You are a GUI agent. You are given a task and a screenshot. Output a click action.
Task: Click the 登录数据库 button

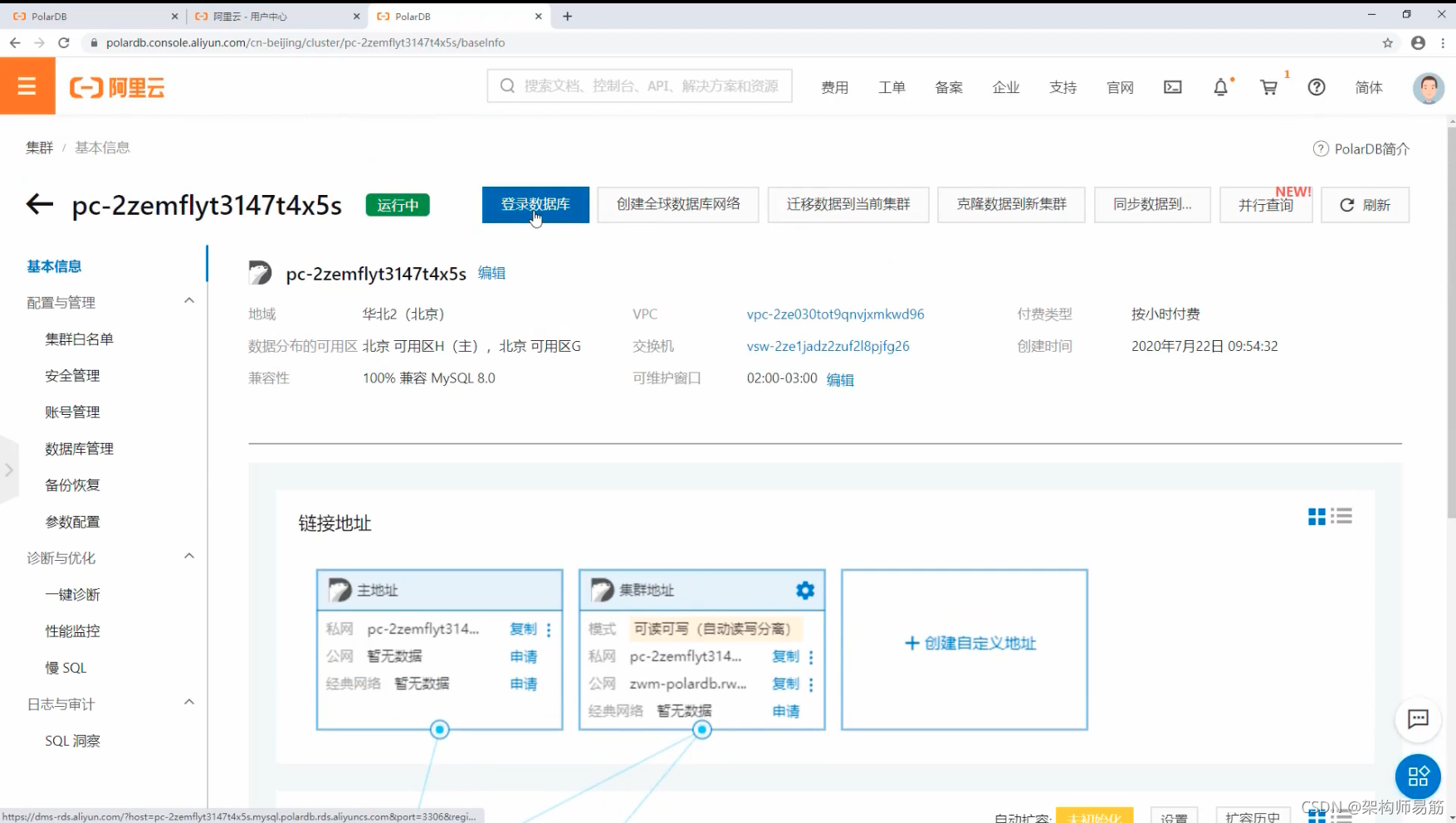pos(535,204)
